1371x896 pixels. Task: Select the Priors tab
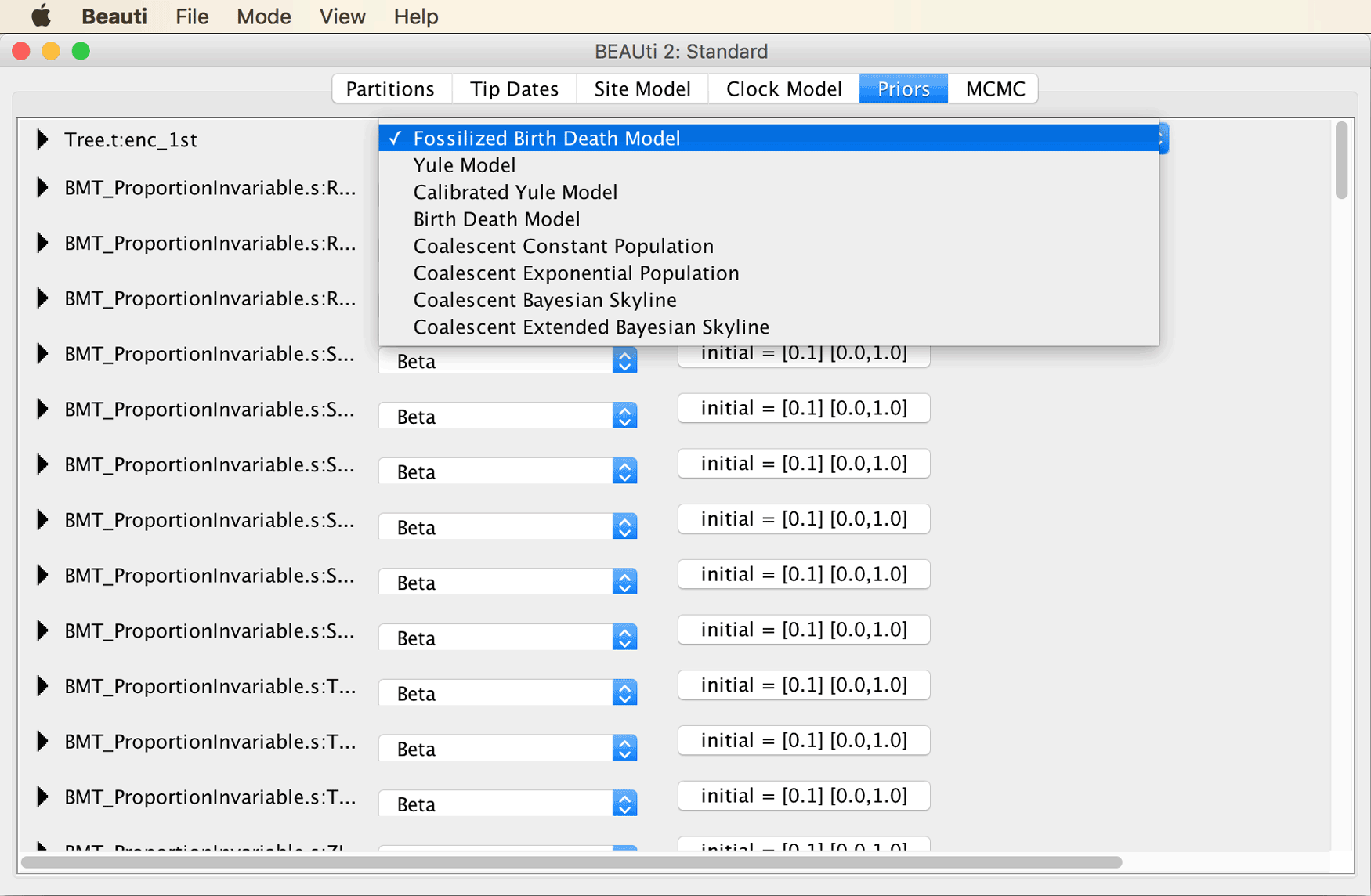point(903,89)
